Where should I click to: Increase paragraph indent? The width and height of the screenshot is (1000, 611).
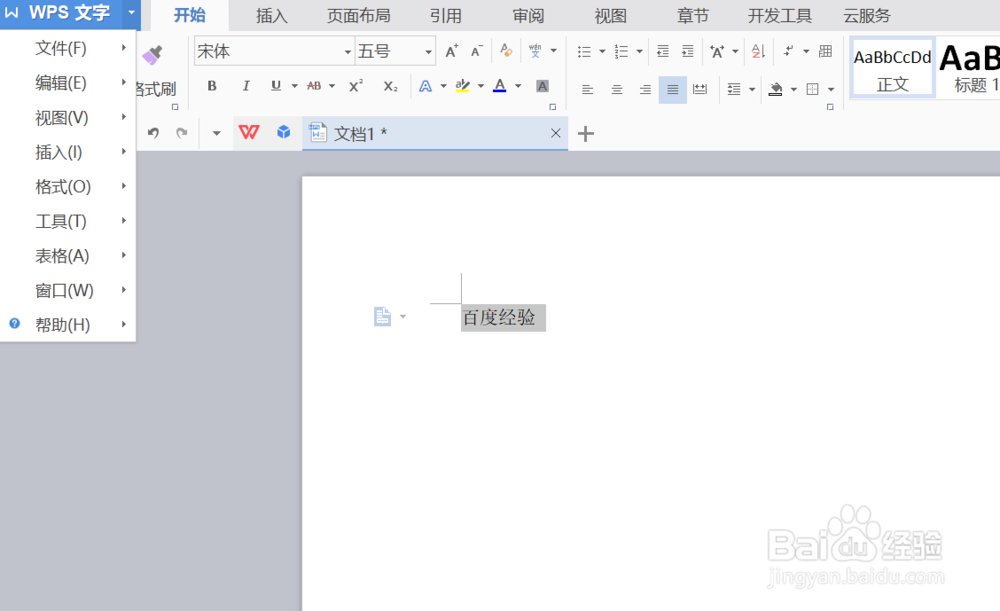pos(688,51)
